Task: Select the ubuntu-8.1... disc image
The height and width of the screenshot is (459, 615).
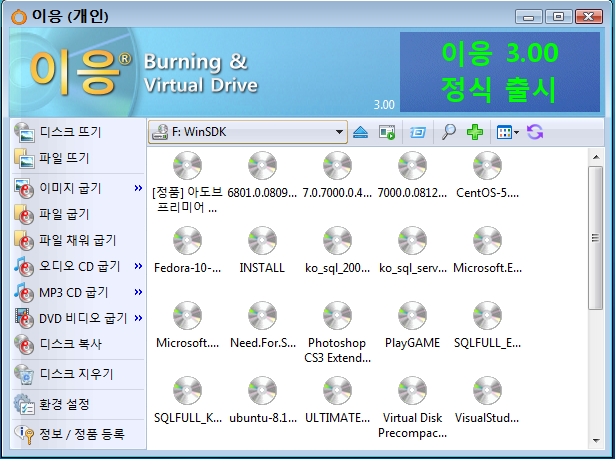Action: (x=262, y=400)
